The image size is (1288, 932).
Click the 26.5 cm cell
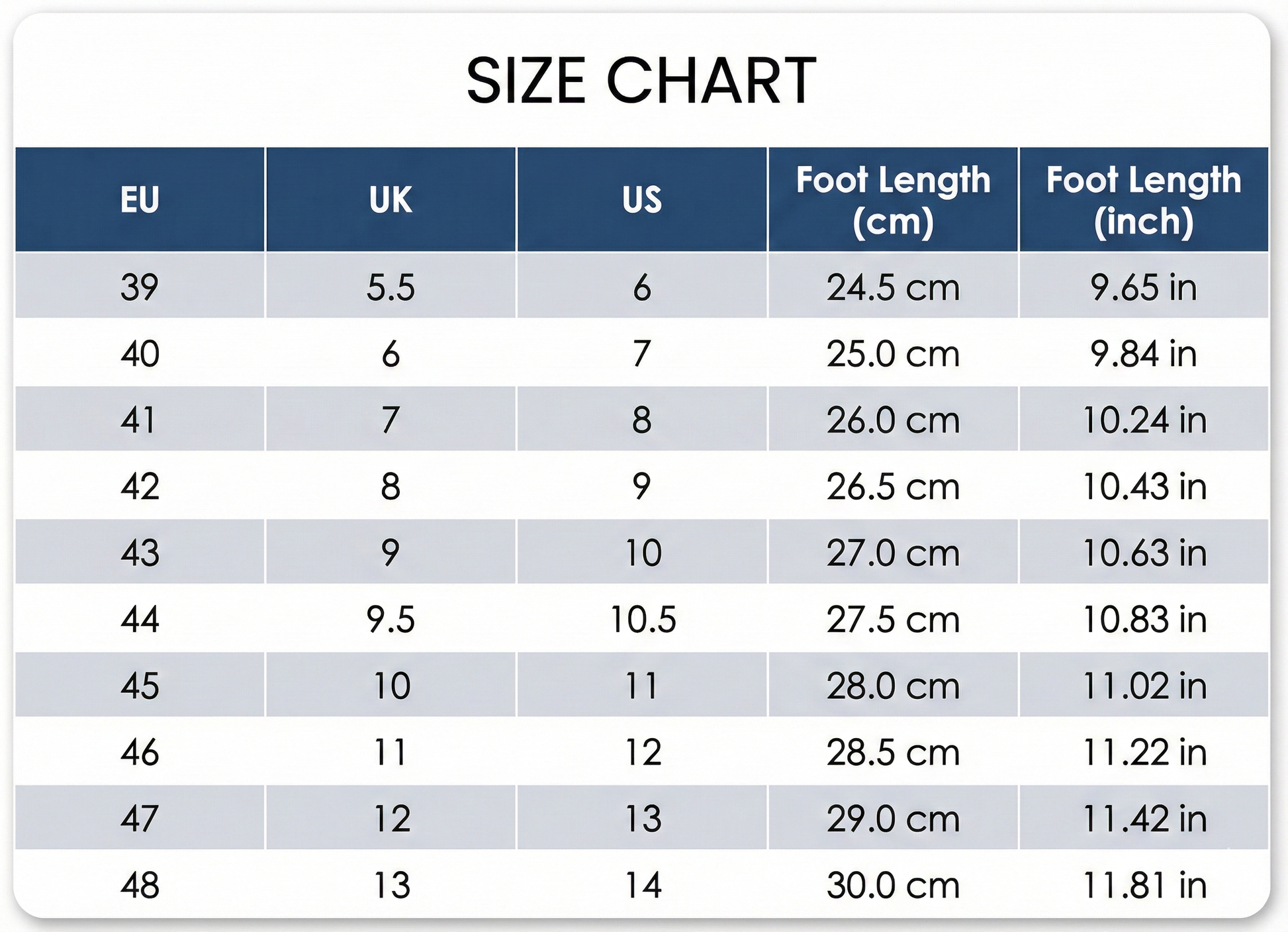click(x=892, y=487)
